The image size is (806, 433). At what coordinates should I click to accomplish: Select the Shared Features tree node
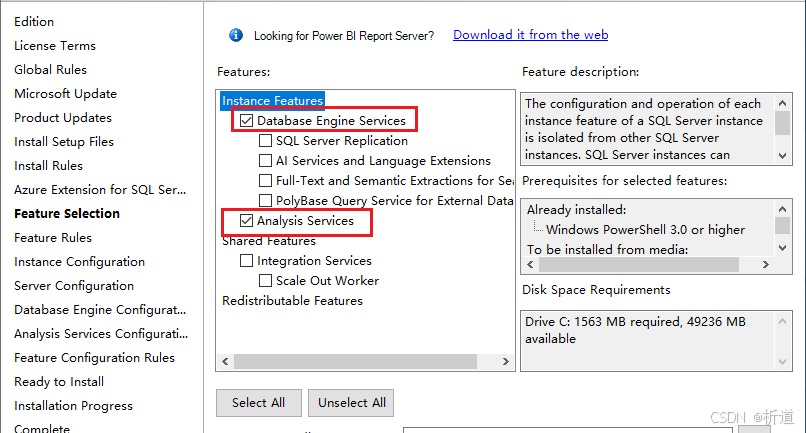pos(269,241)
